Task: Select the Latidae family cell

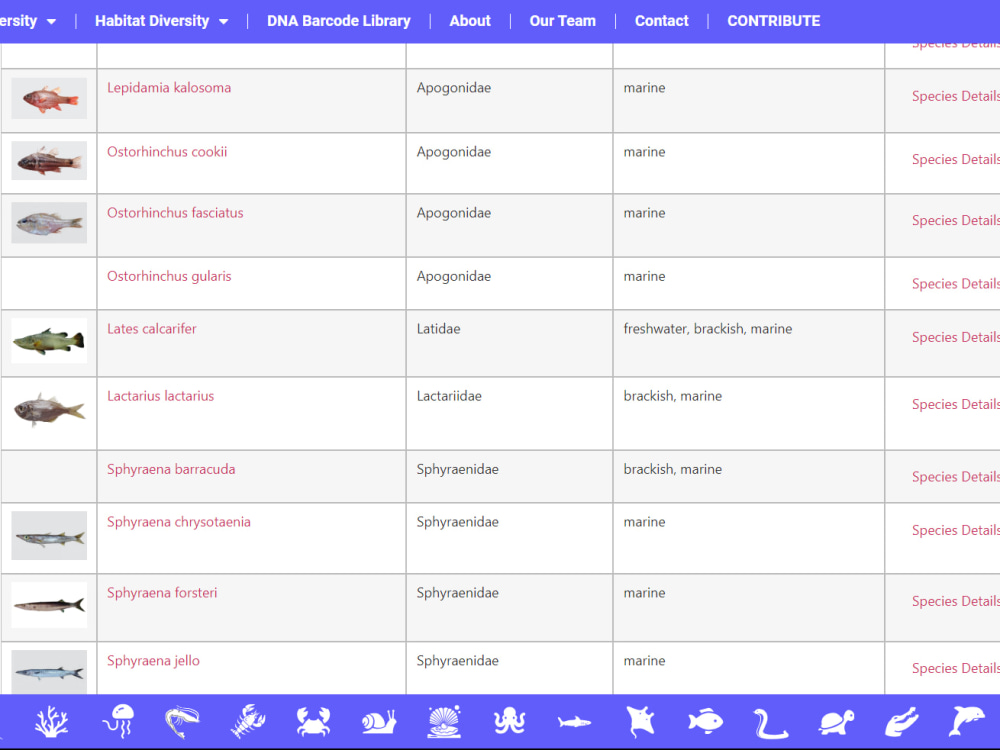Action: coord(509,343)
